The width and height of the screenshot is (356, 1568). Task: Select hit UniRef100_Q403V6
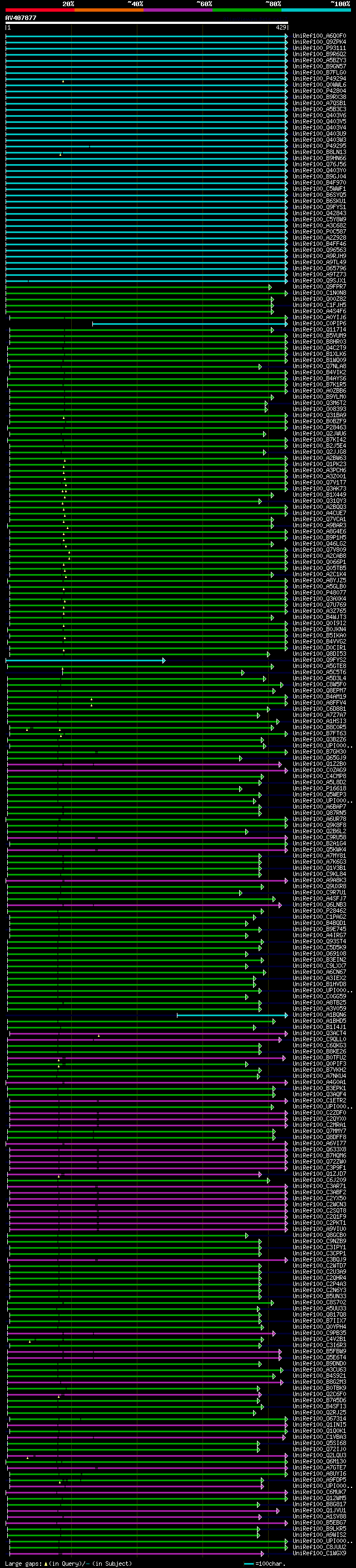[319, 116]
